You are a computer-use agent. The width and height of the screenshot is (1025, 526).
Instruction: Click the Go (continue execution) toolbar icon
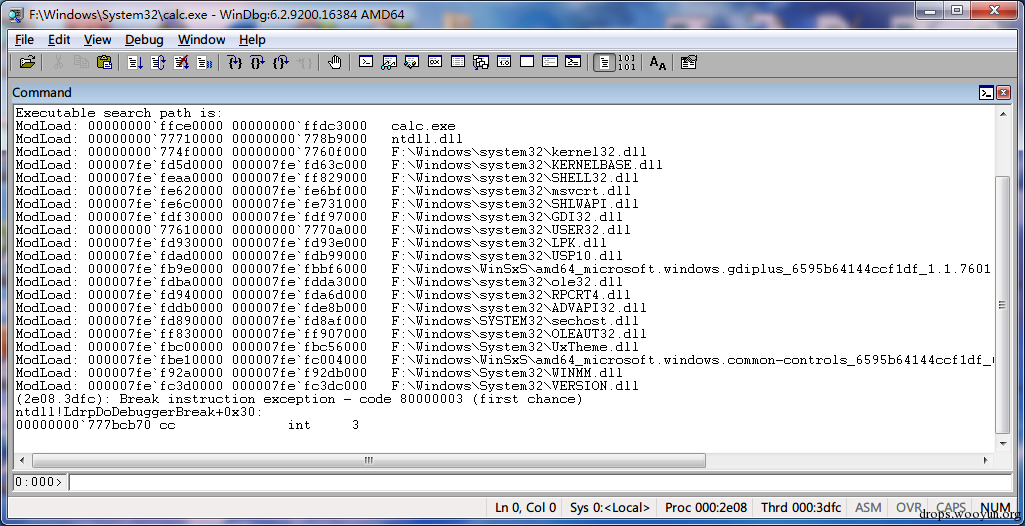[x=135, y=63]
